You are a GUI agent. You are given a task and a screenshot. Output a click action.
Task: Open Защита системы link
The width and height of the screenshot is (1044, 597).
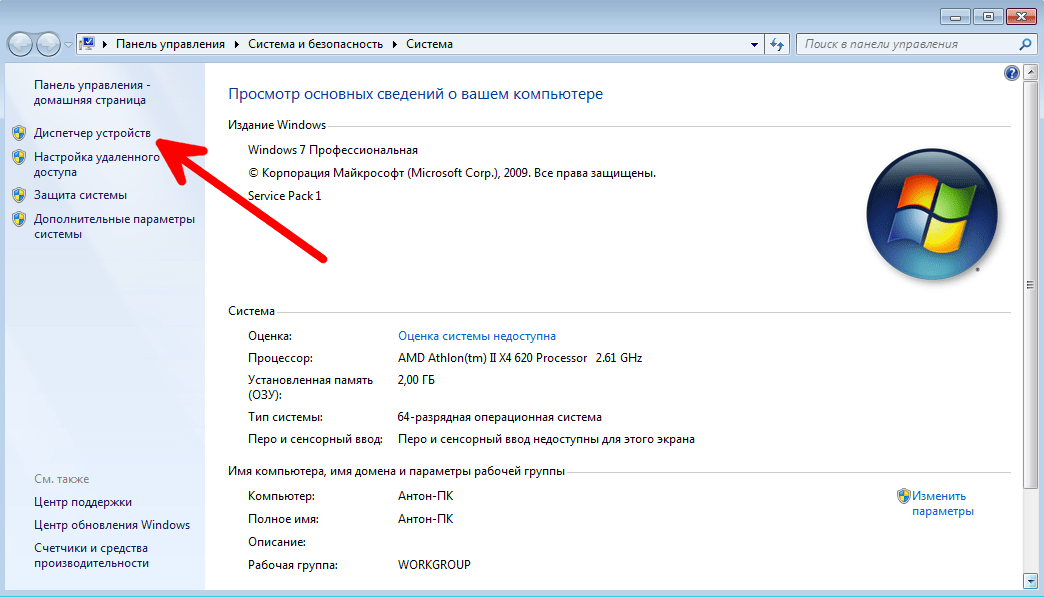tap(81, 195)
